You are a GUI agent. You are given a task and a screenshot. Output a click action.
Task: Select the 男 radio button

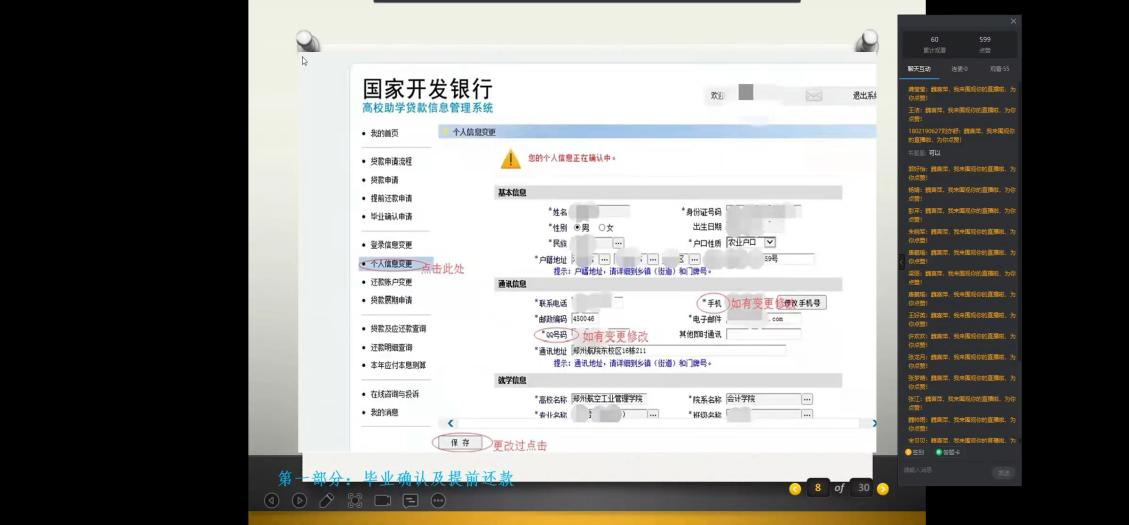point(577,228)
